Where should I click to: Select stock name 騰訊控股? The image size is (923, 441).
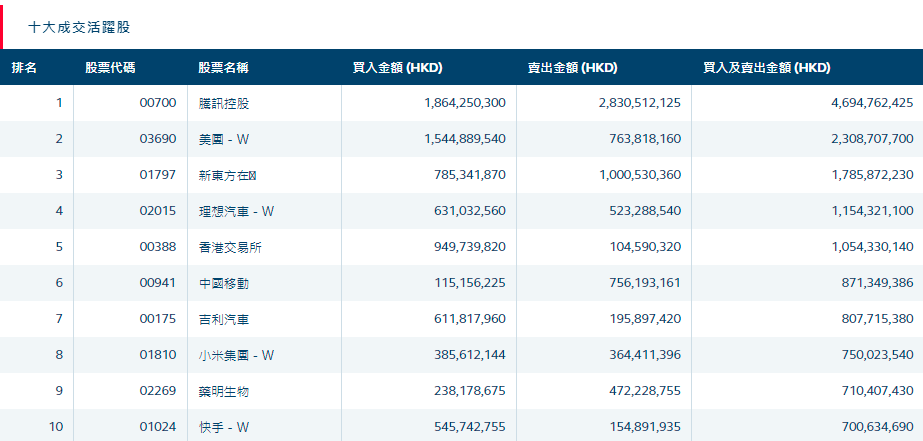224,104
